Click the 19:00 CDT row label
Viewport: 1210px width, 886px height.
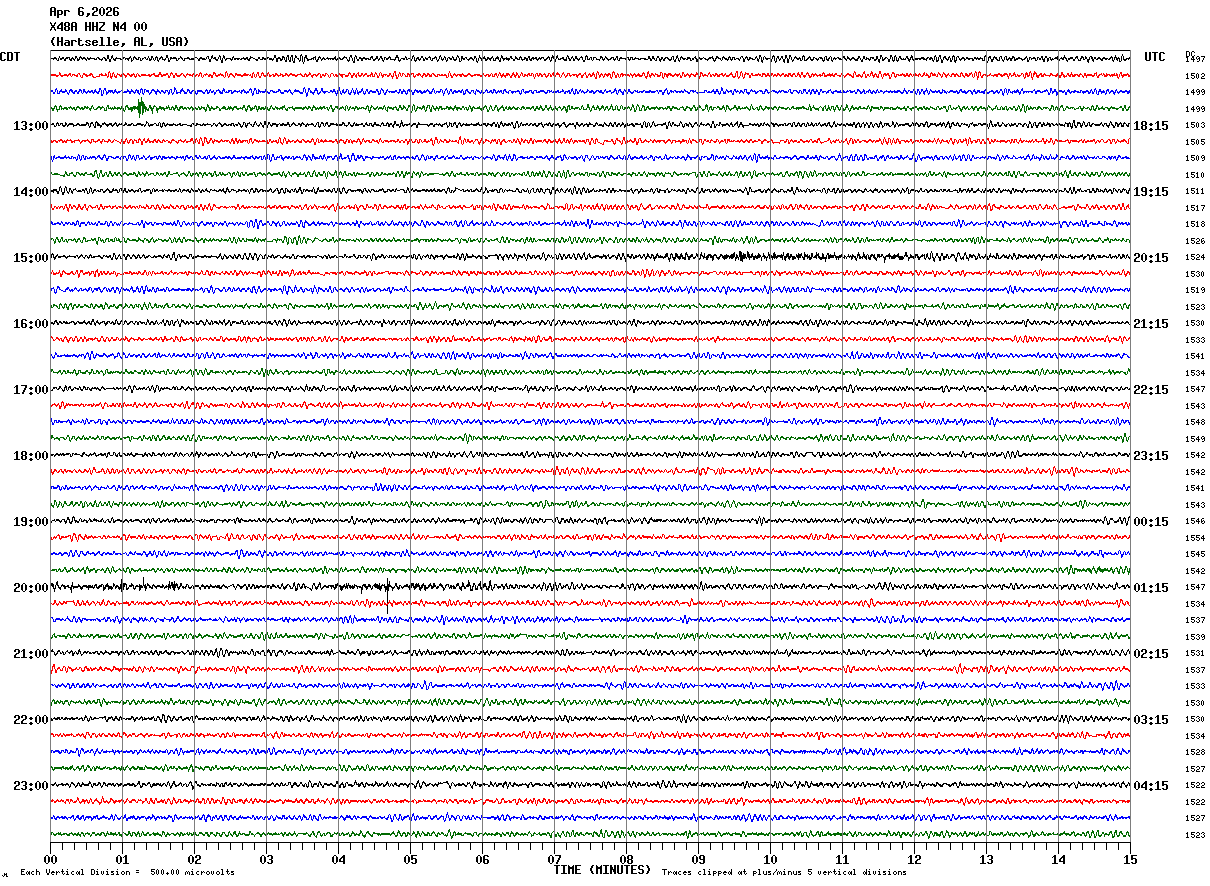coord(30,522)
